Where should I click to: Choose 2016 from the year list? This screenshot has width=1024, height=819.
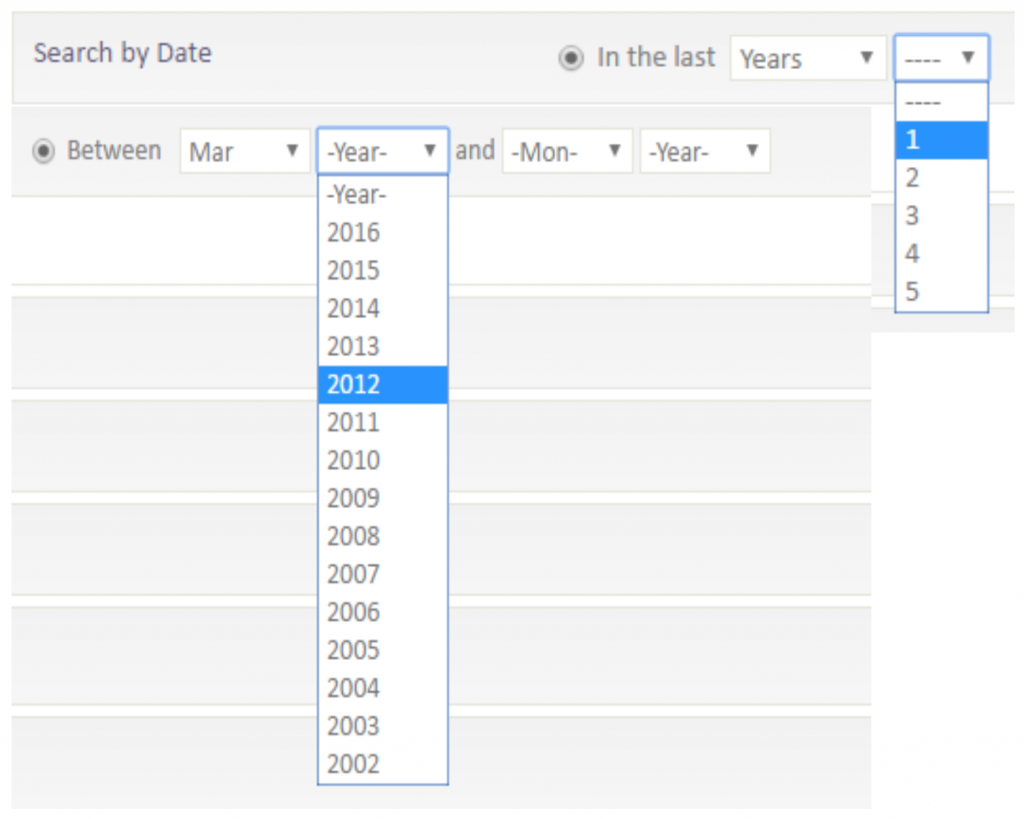click(382, 233)
